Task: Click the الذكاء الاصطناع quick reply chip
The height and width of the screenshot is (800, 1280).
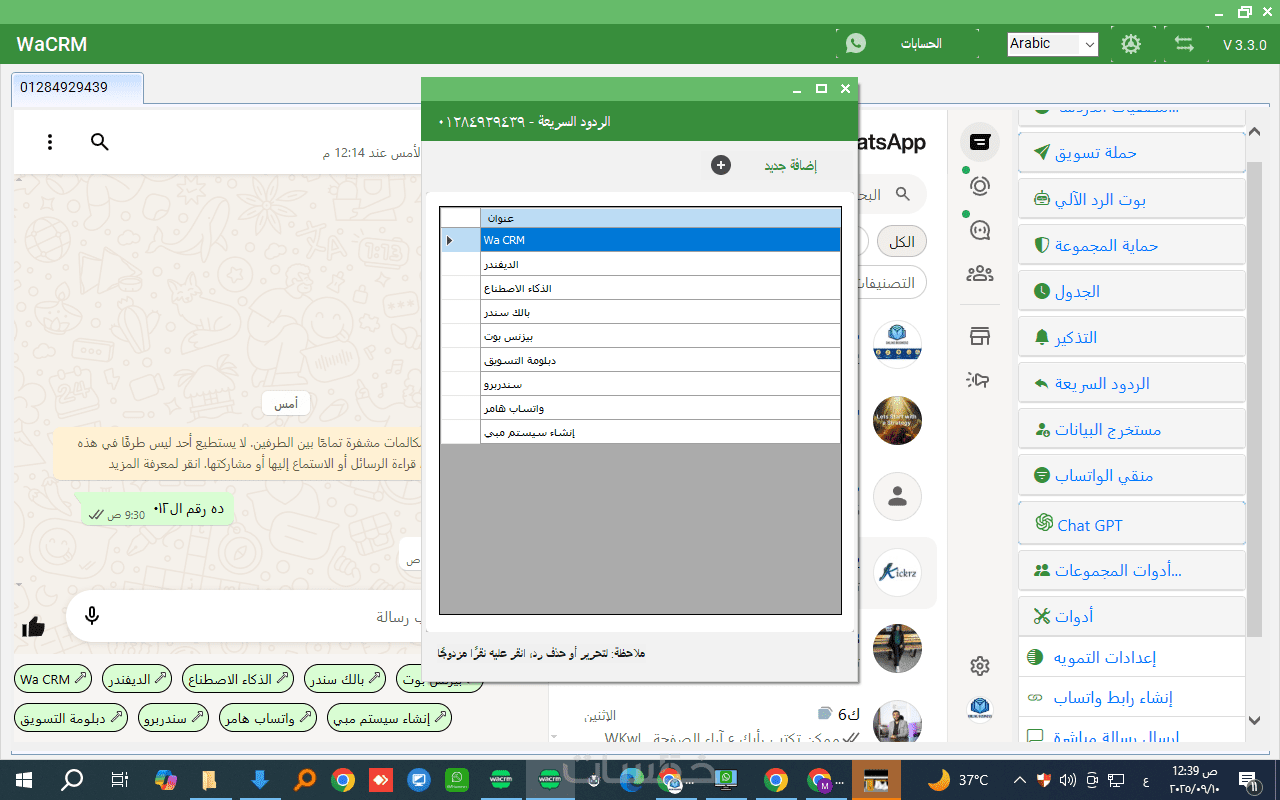Action: pos(239,679)
